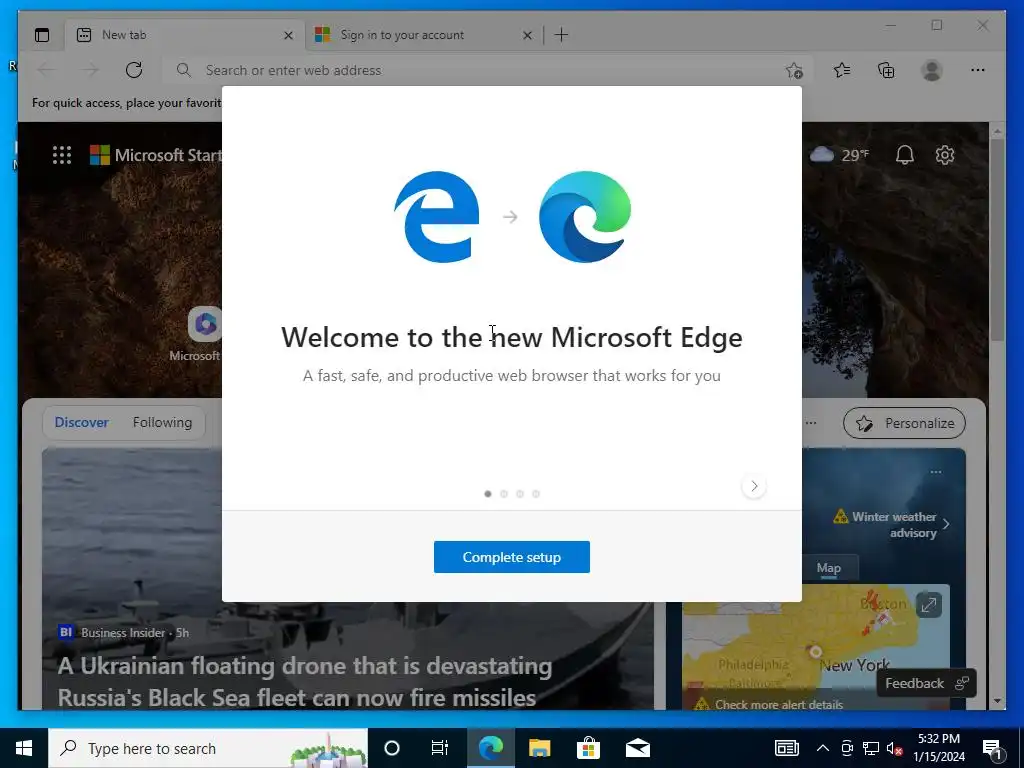Show hidden system tray icons
Viewport: 1024px width, 768px height.
point(823,748)
